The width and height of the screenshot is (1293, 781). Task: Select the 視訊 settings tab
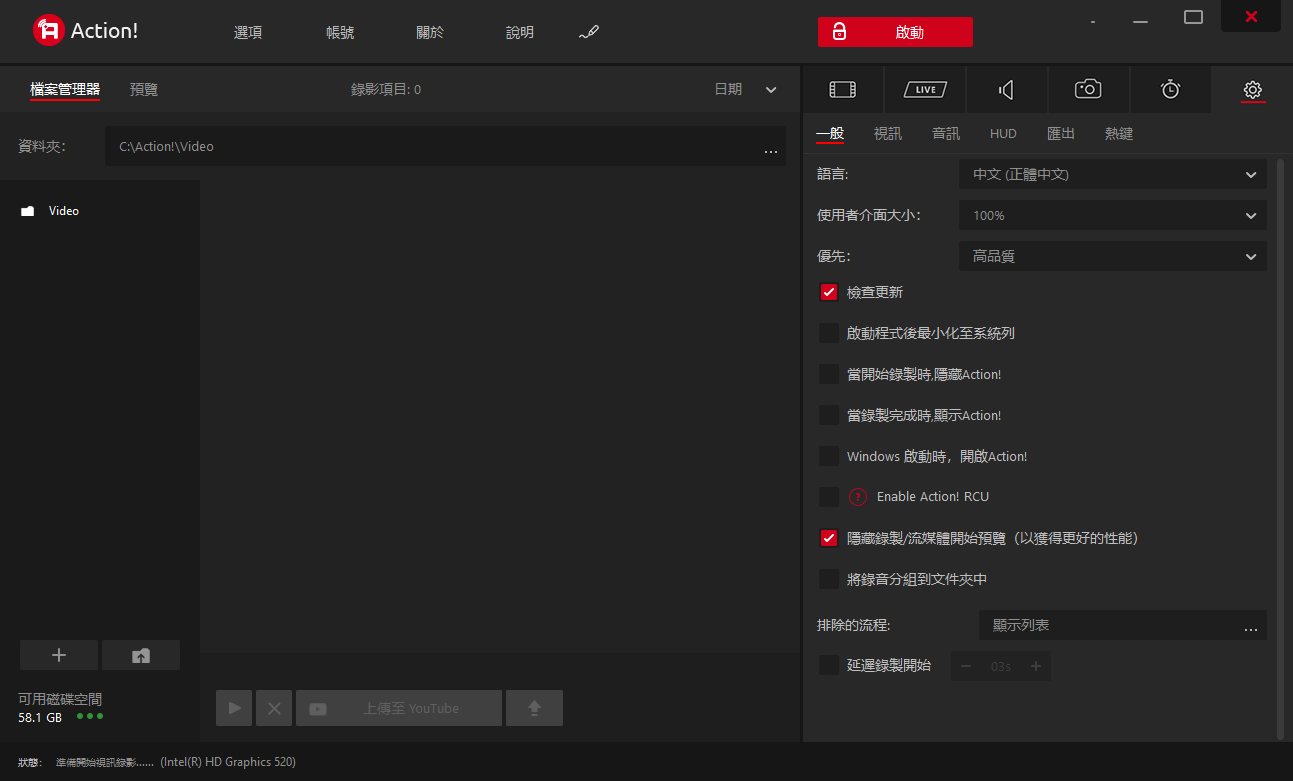pyautogui.click(x=887, y=133)
